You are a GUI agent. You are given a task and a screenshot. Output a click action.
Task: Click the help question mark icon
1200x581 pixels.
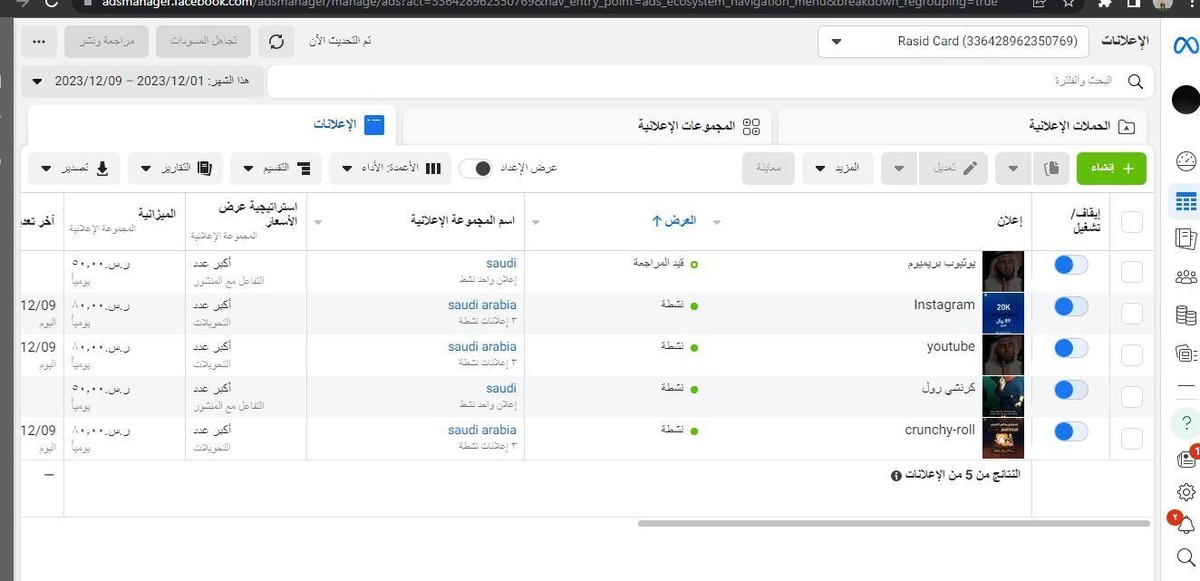pos(1185,422)
